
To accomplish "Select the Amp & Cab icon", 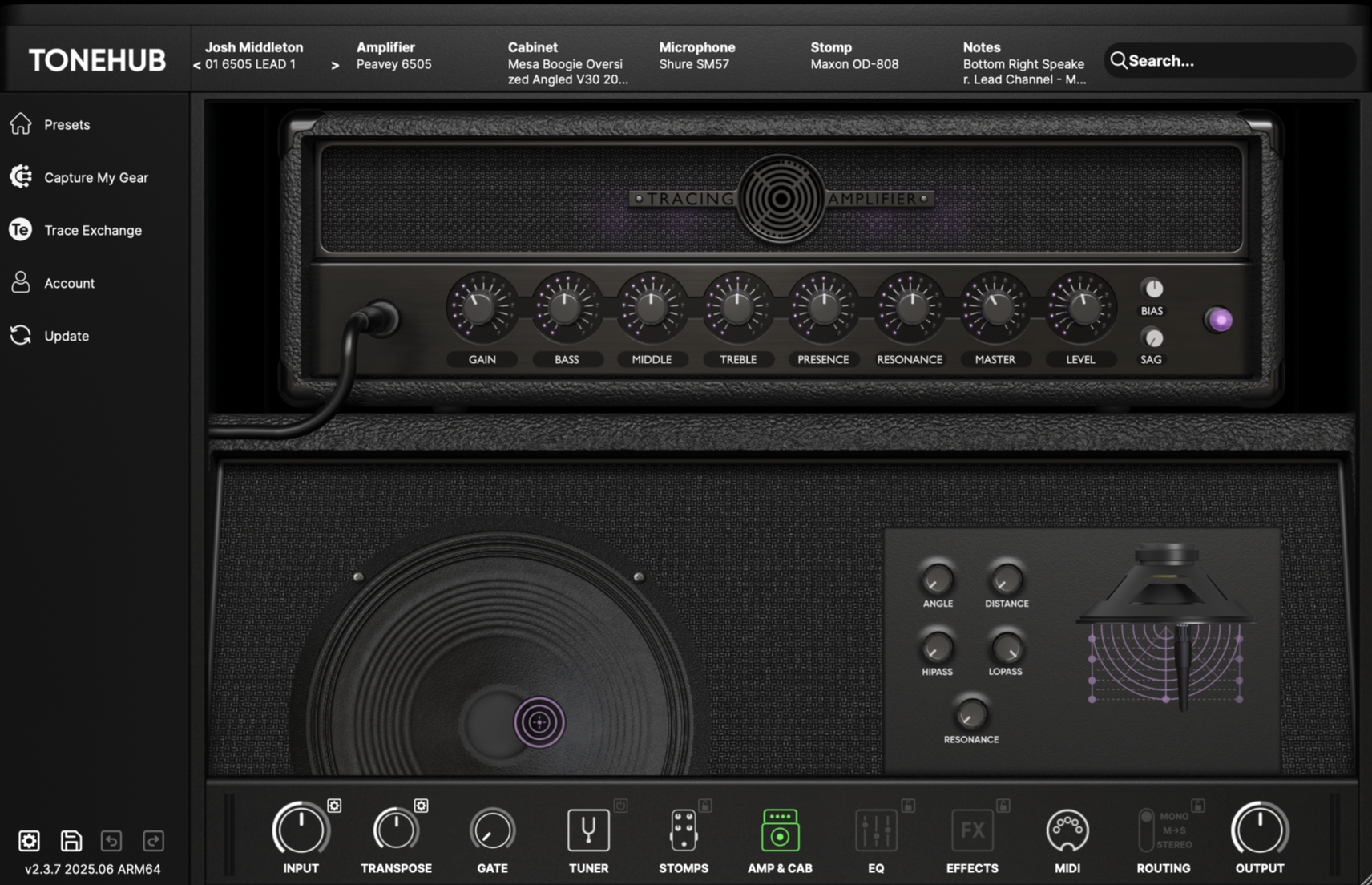I will point(780,830).
